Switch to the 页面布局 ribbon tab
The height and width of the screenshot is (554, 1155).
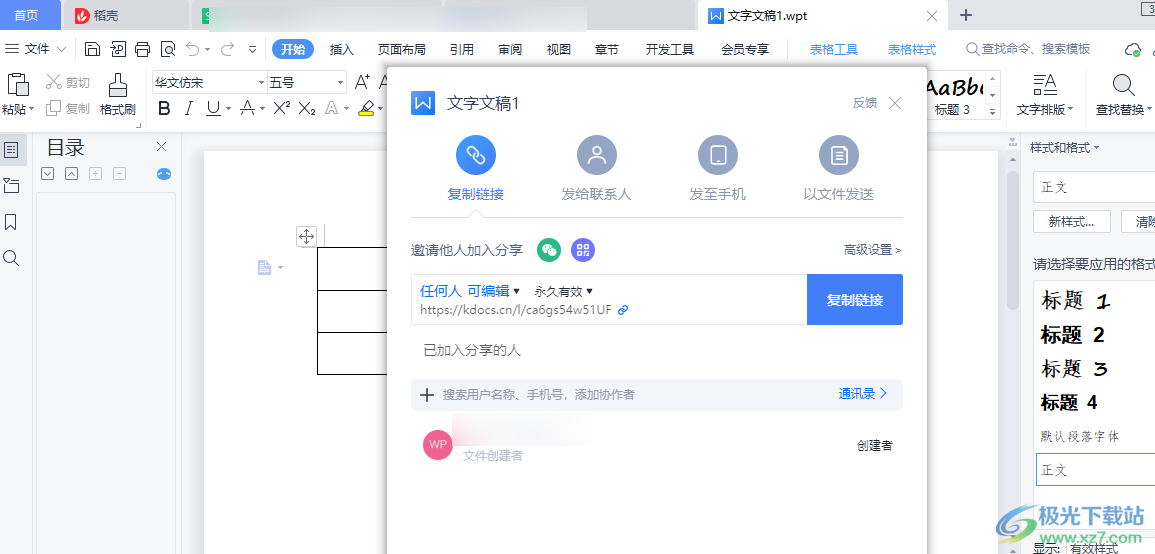point(401,49)
